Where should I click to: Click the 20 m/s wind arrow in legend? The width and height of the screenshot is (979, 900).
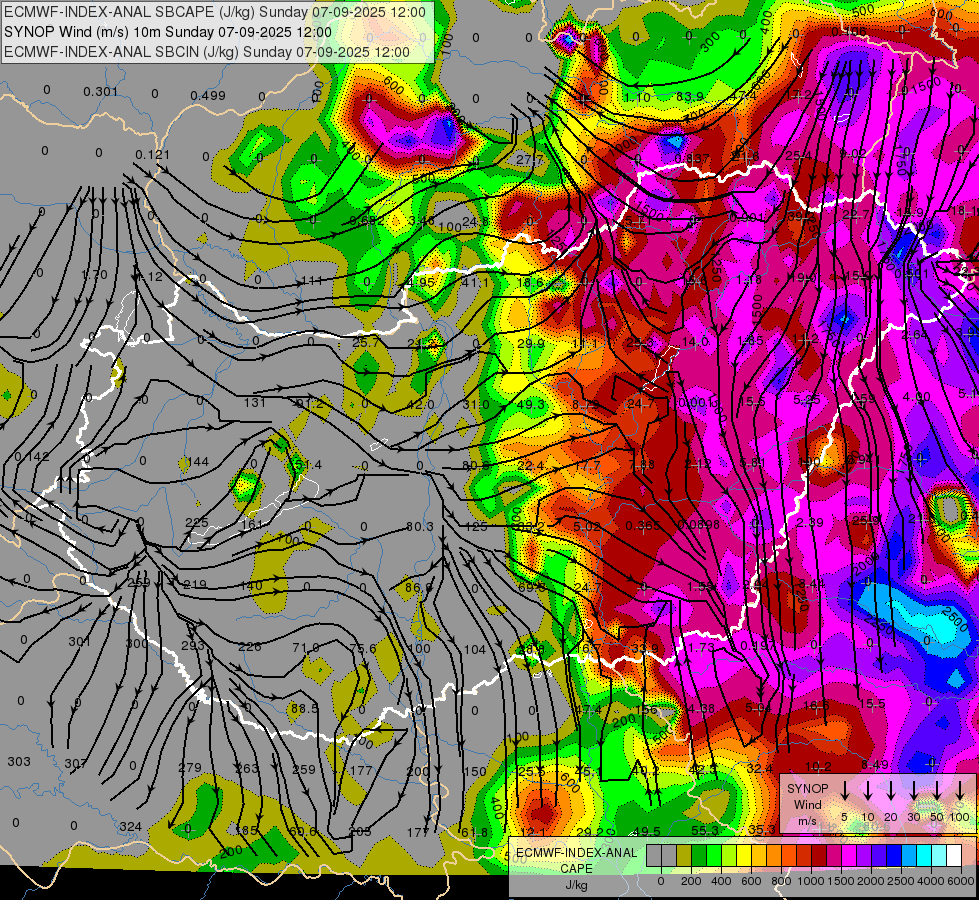(x=891, y=791)
